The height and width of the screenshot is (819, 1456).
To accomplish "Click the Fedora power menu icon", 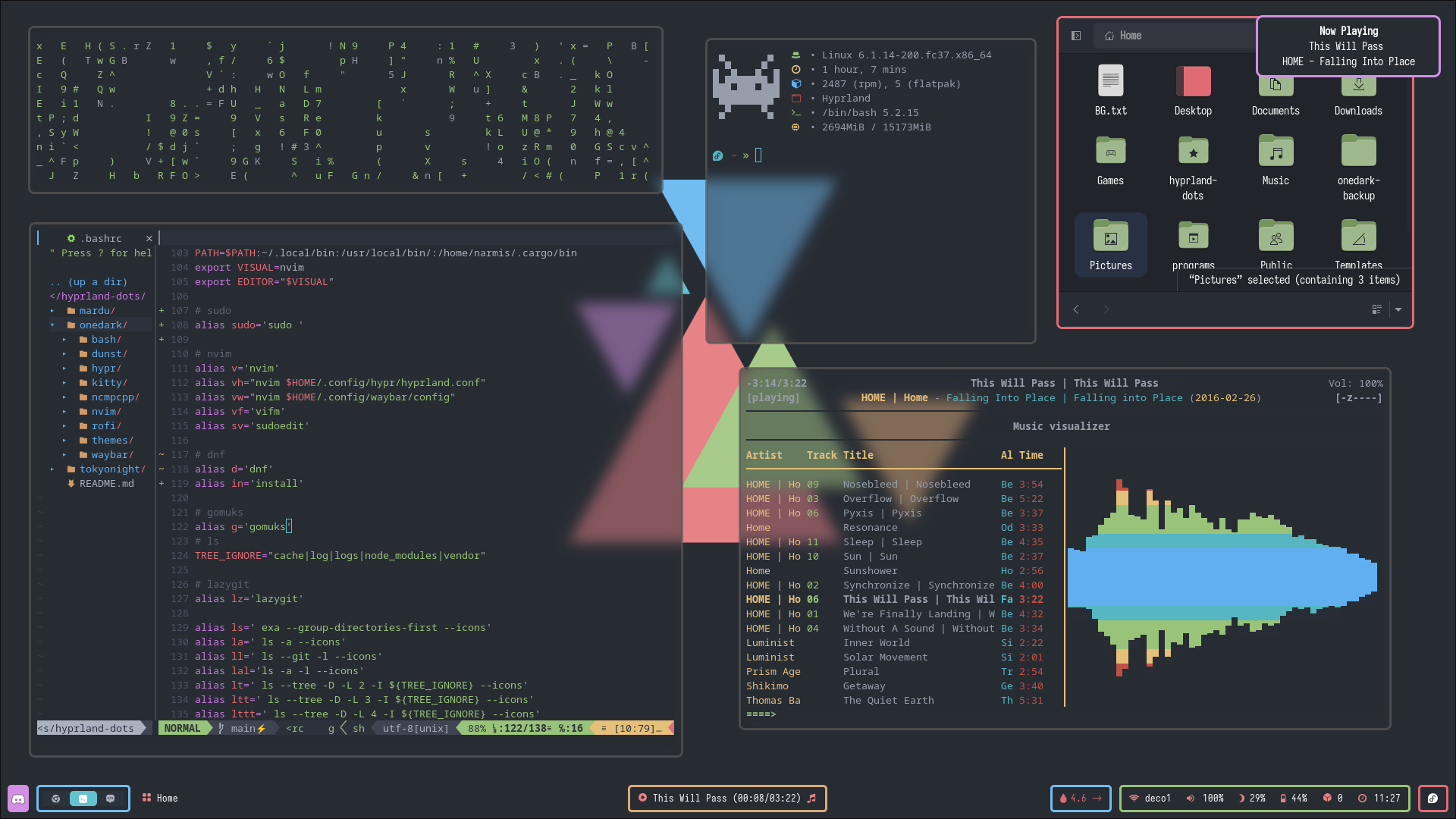I will point(1432,799).
